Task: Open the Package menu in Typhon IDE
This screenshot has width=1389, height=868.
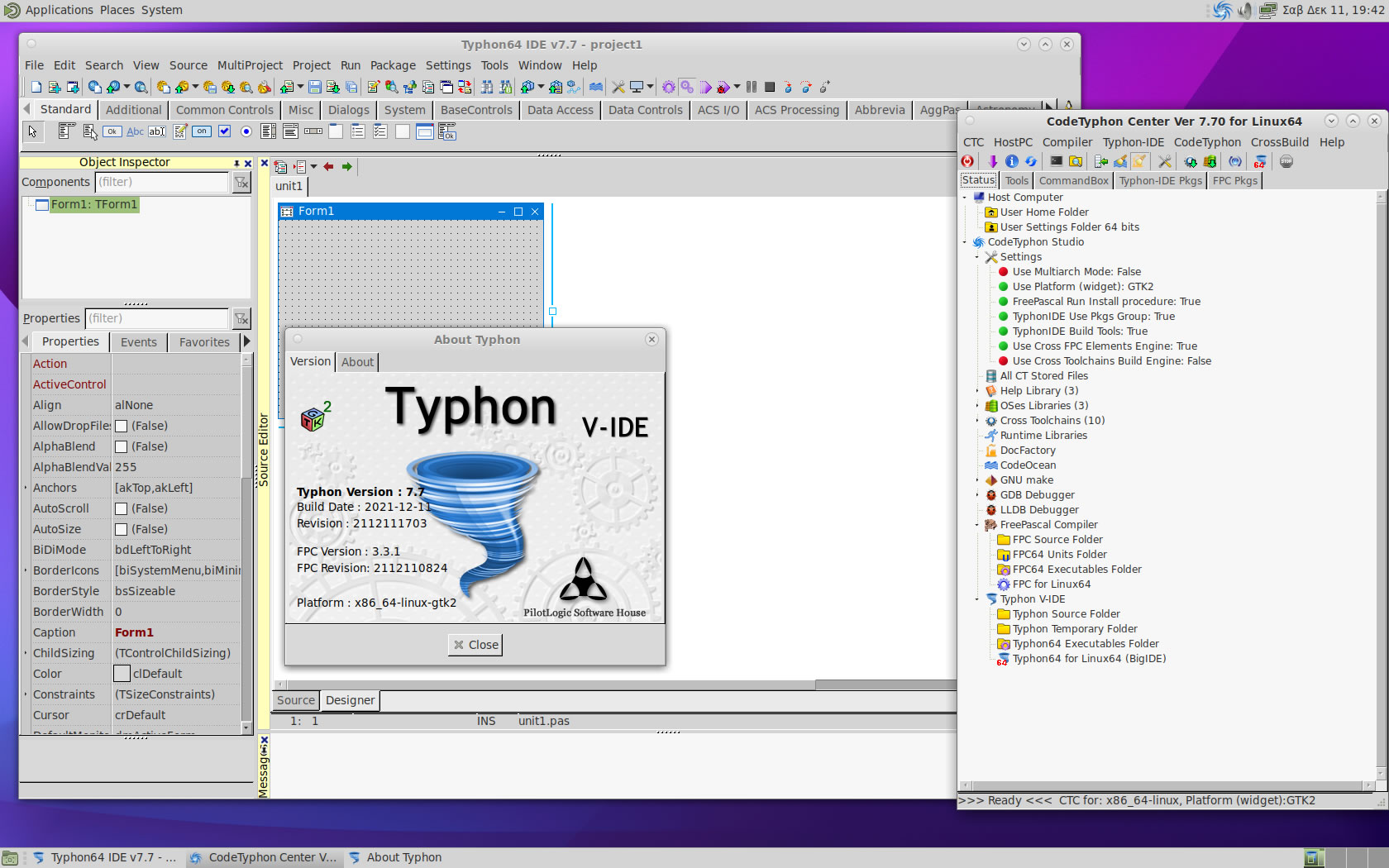Action: click(x=393, y=65)
